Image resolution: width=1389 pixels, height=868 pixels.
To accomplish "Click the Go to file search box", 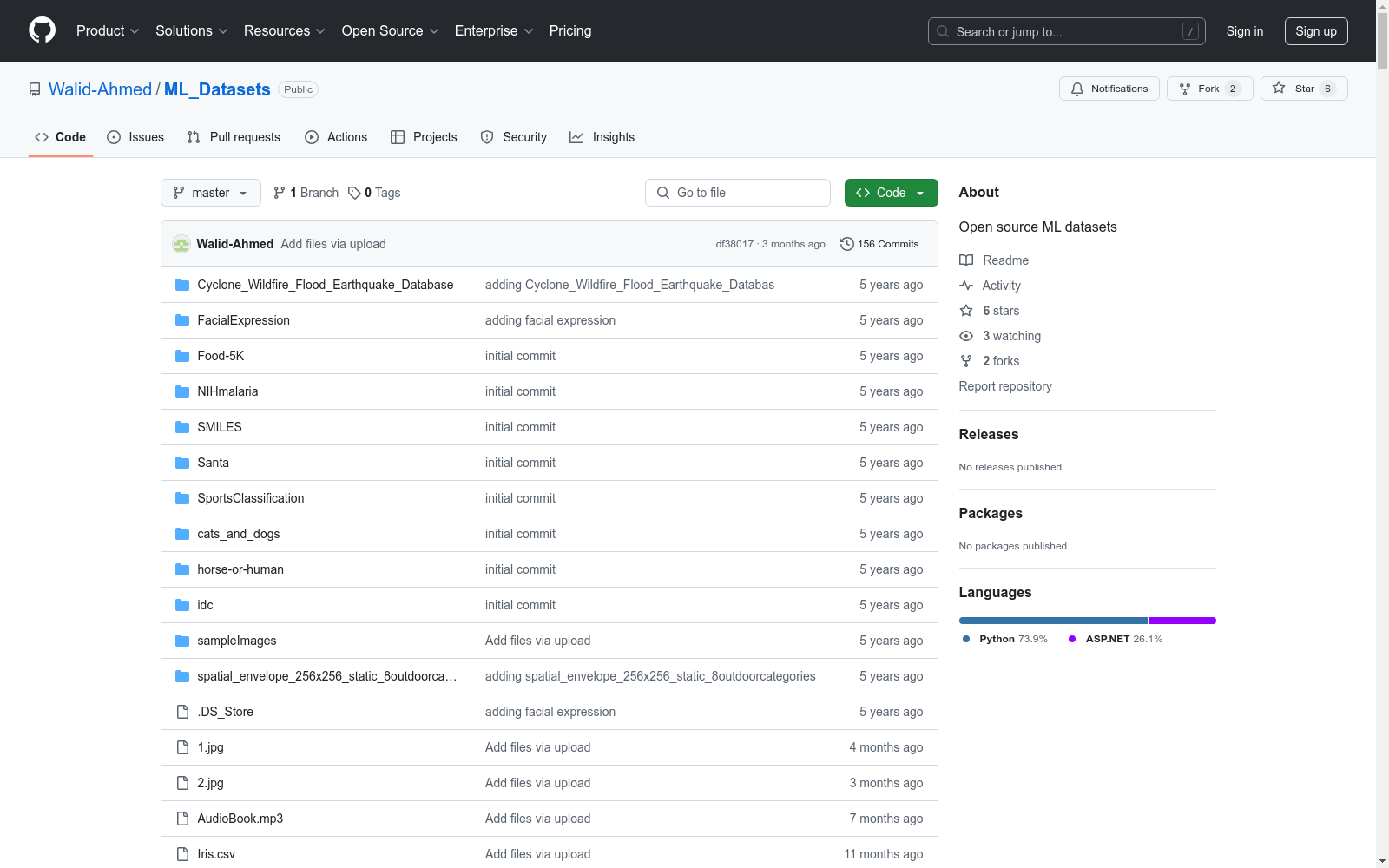I will tap(738, 193).
